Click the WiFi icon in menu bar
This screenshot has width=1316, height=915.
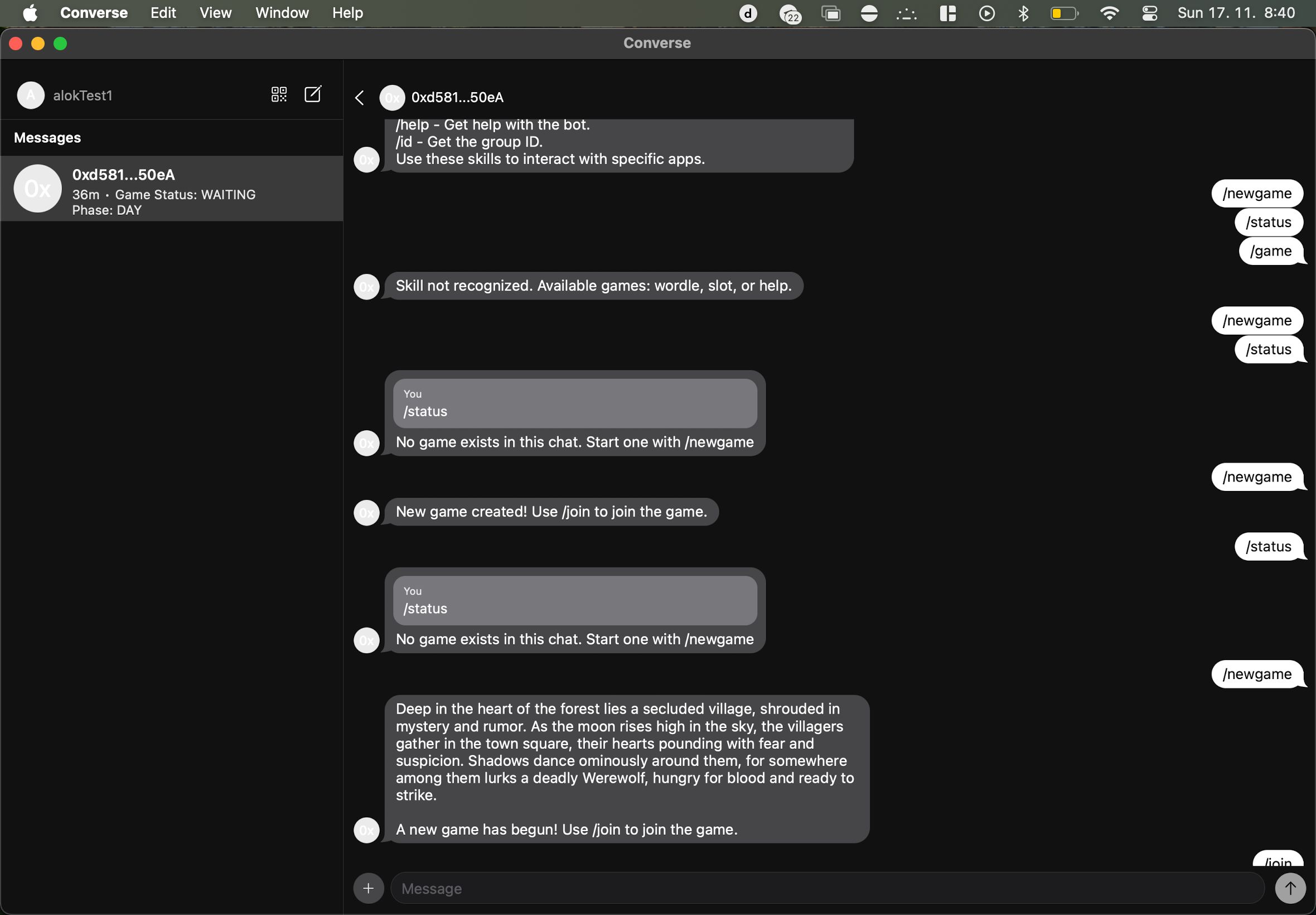[1110, 13]
